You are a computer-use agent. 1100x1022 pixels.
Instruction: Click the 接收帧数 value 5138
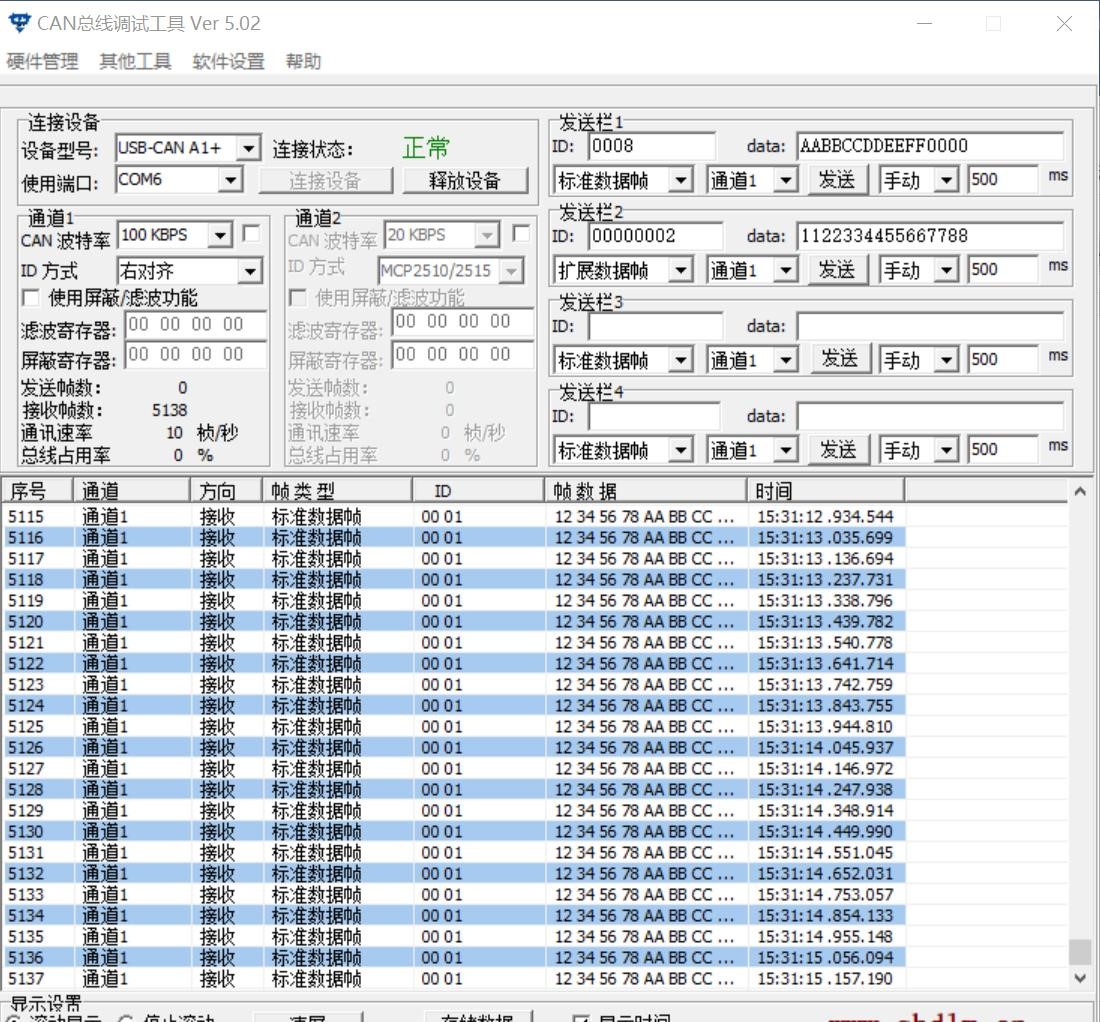[x=170, y=410]
